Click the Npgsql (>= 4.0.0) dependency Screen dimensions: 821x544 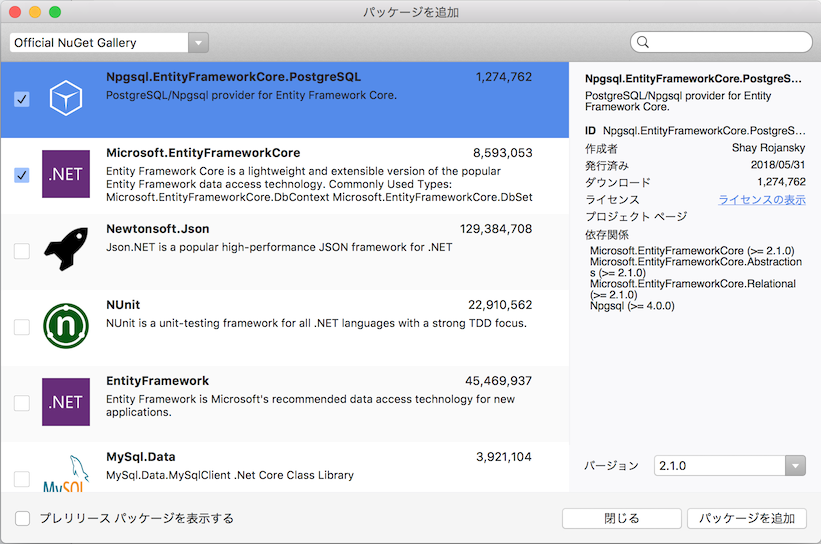point(632,306)
